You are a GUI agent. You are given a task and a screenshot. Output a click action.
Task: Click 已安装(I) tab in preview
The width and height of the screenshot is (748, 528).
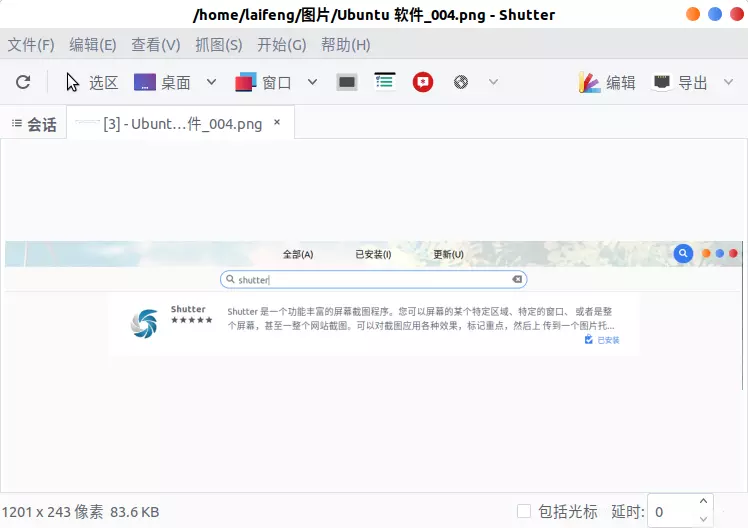373,254
